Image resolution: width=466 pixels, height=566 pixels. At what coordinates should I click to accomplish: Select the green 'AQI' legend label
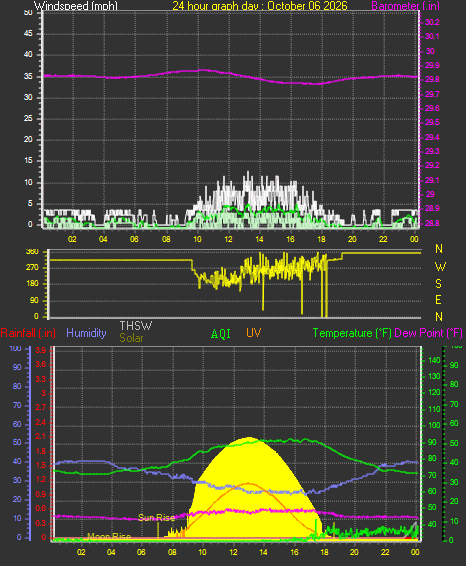coord(221,334)
